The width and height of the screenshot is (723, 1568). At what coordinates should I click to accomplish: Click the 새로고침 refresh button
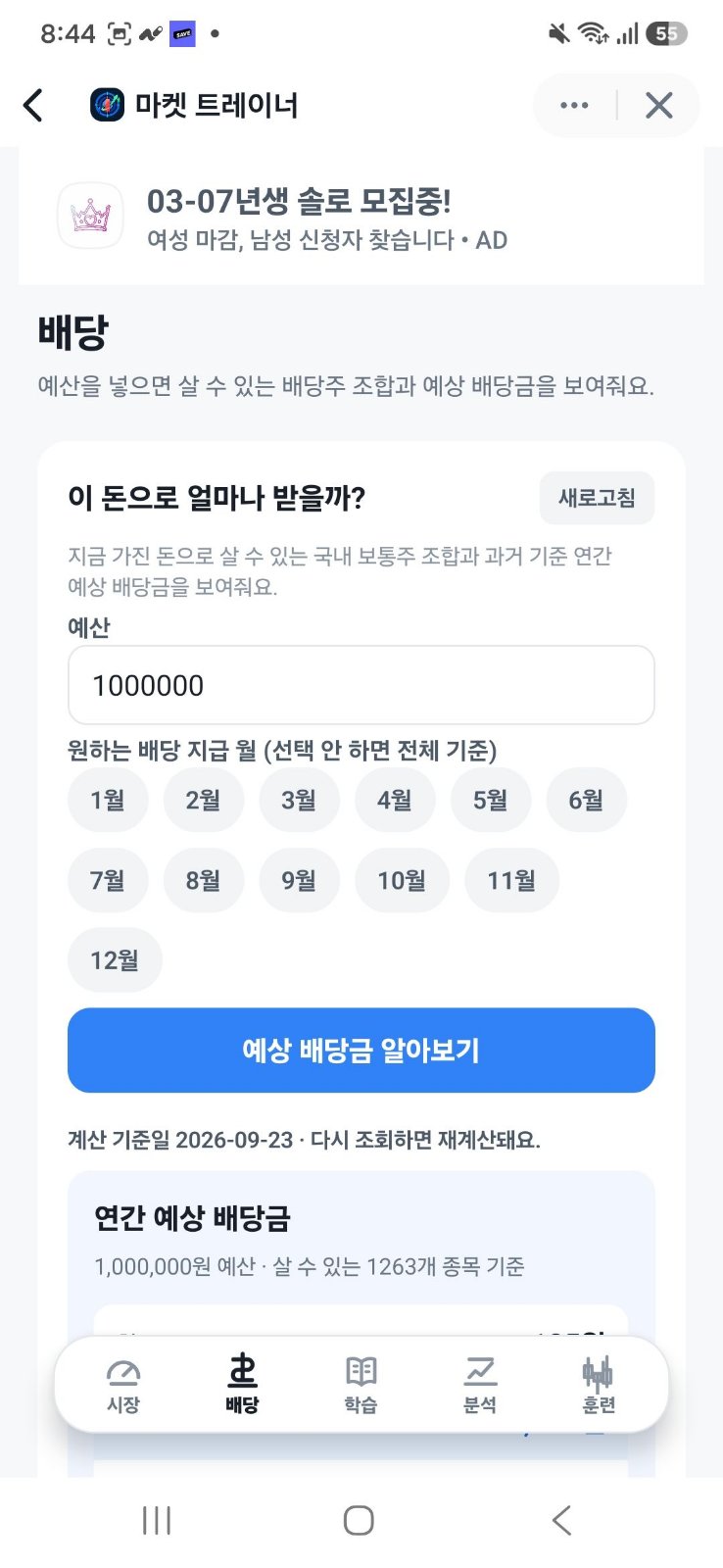click(597, 498)
